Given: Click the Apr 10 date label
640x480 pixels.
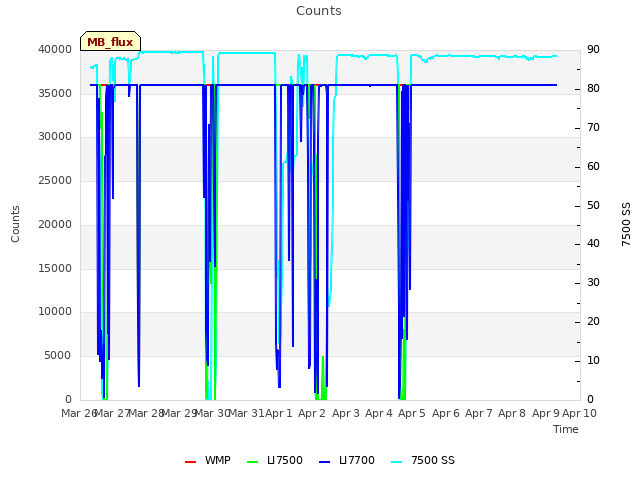Looking at the screenshot, I should click(x=579, y=413).
